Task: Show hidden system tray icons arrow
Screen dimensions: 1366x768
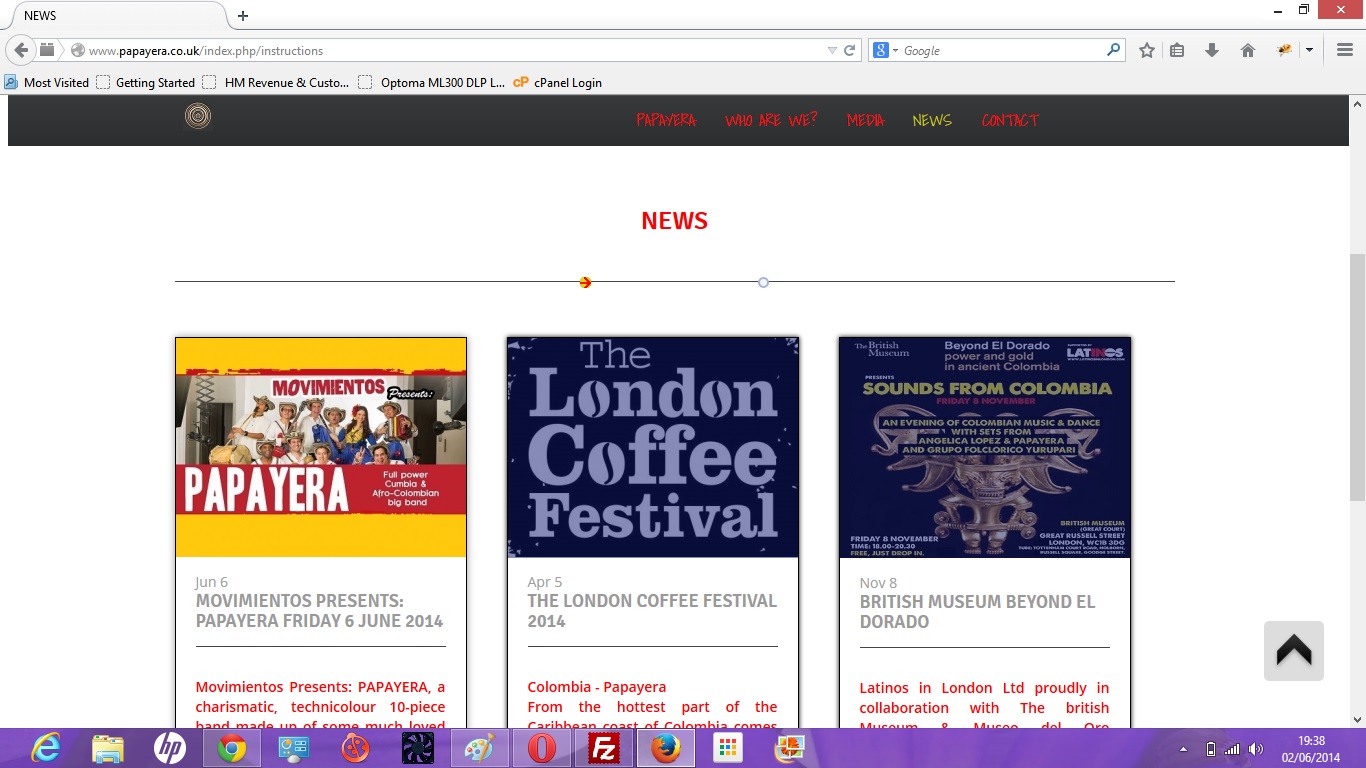Action: point(1184,749)
